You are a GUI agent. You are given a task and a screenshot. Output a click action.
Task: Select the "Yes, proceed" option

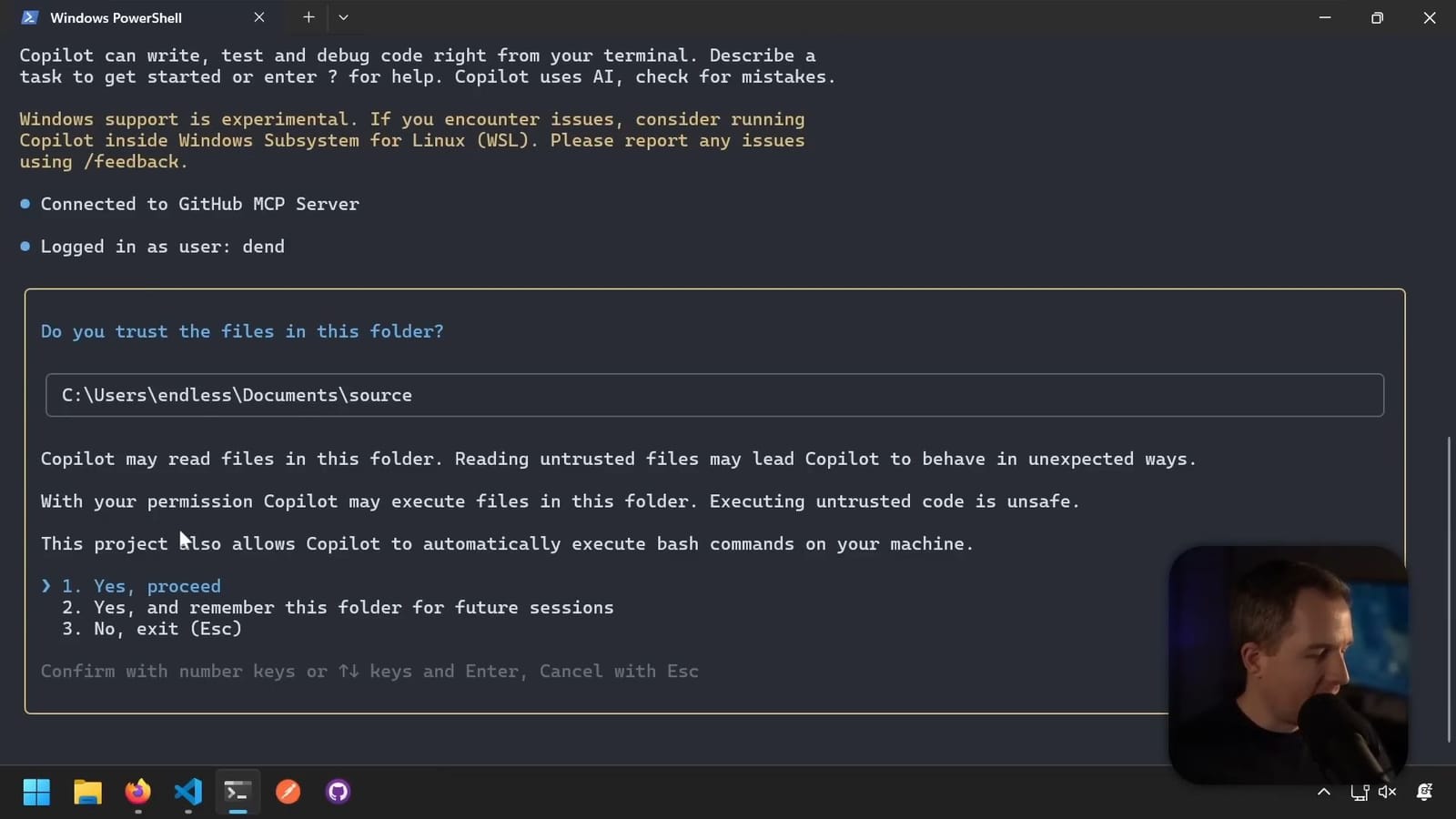pos(156,586)
